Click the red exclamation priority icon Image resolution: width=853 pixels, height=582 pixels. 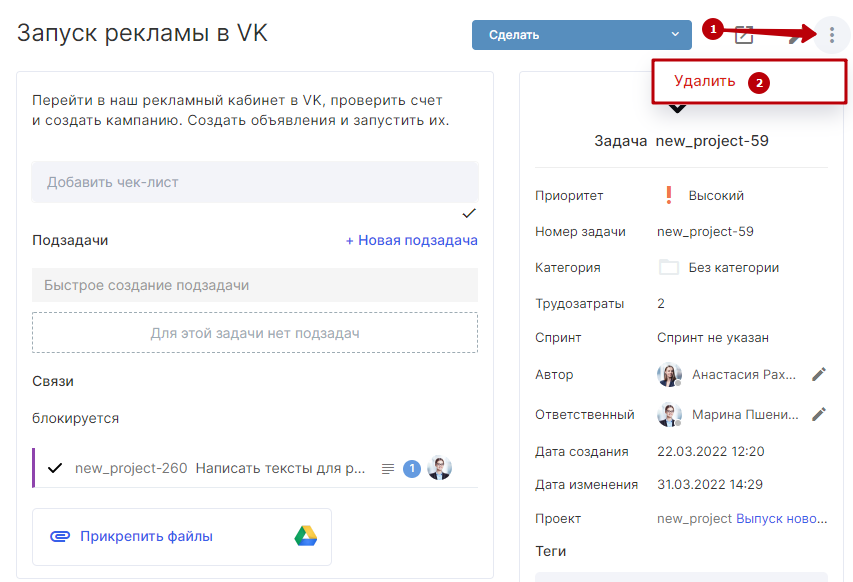(669, 195)
